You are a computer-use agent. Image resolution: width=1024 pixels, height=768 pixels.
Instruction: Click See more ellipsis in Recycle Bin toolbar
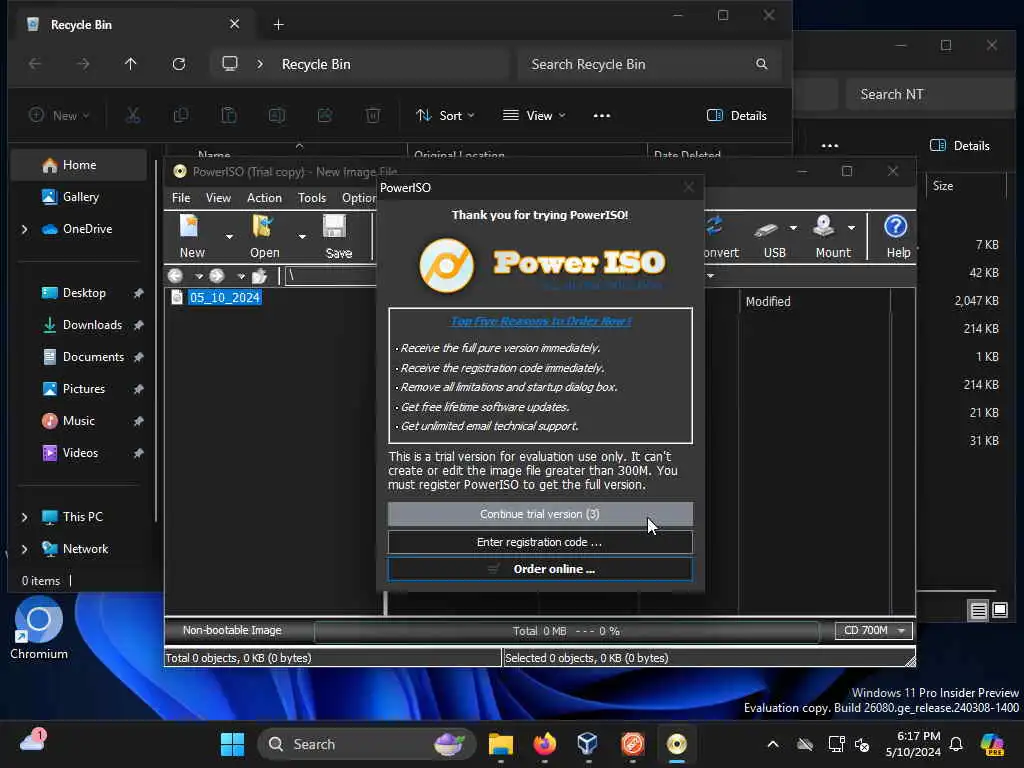[x=601, y=116]
